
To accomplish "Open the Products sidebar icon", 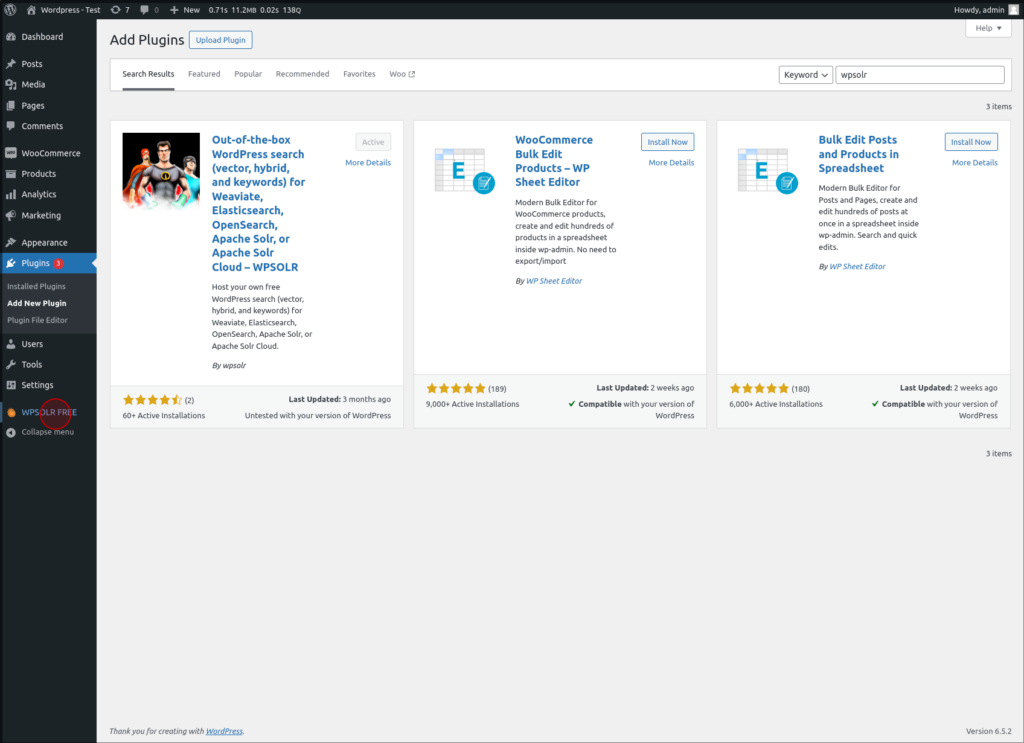I will [10, 174].
